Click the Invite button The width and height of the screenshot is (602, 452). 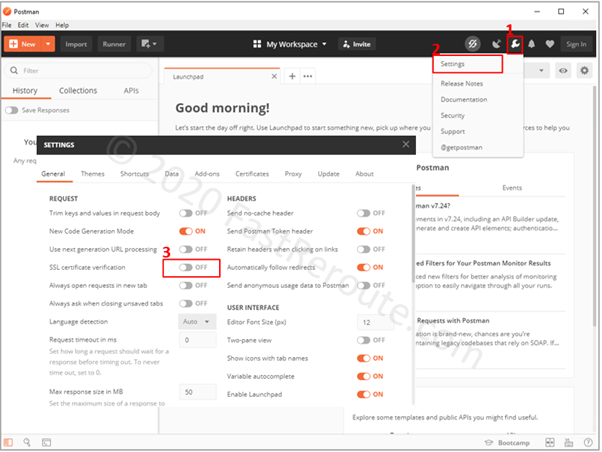click(357, 44)
